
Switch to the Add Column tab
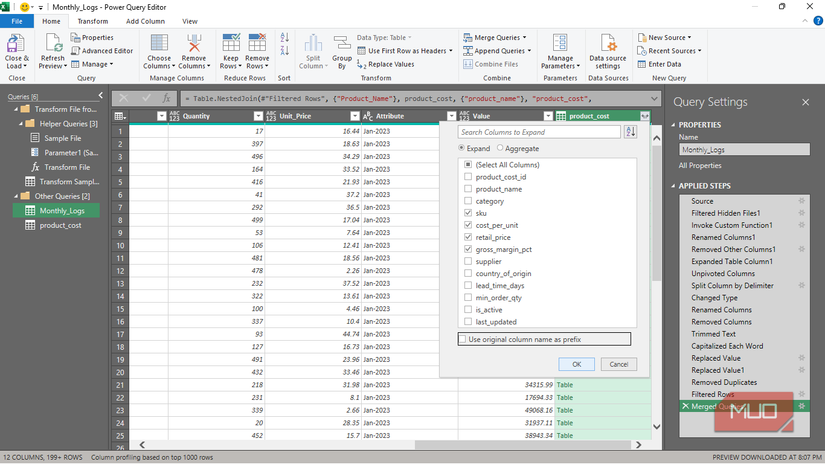(145, 21)
